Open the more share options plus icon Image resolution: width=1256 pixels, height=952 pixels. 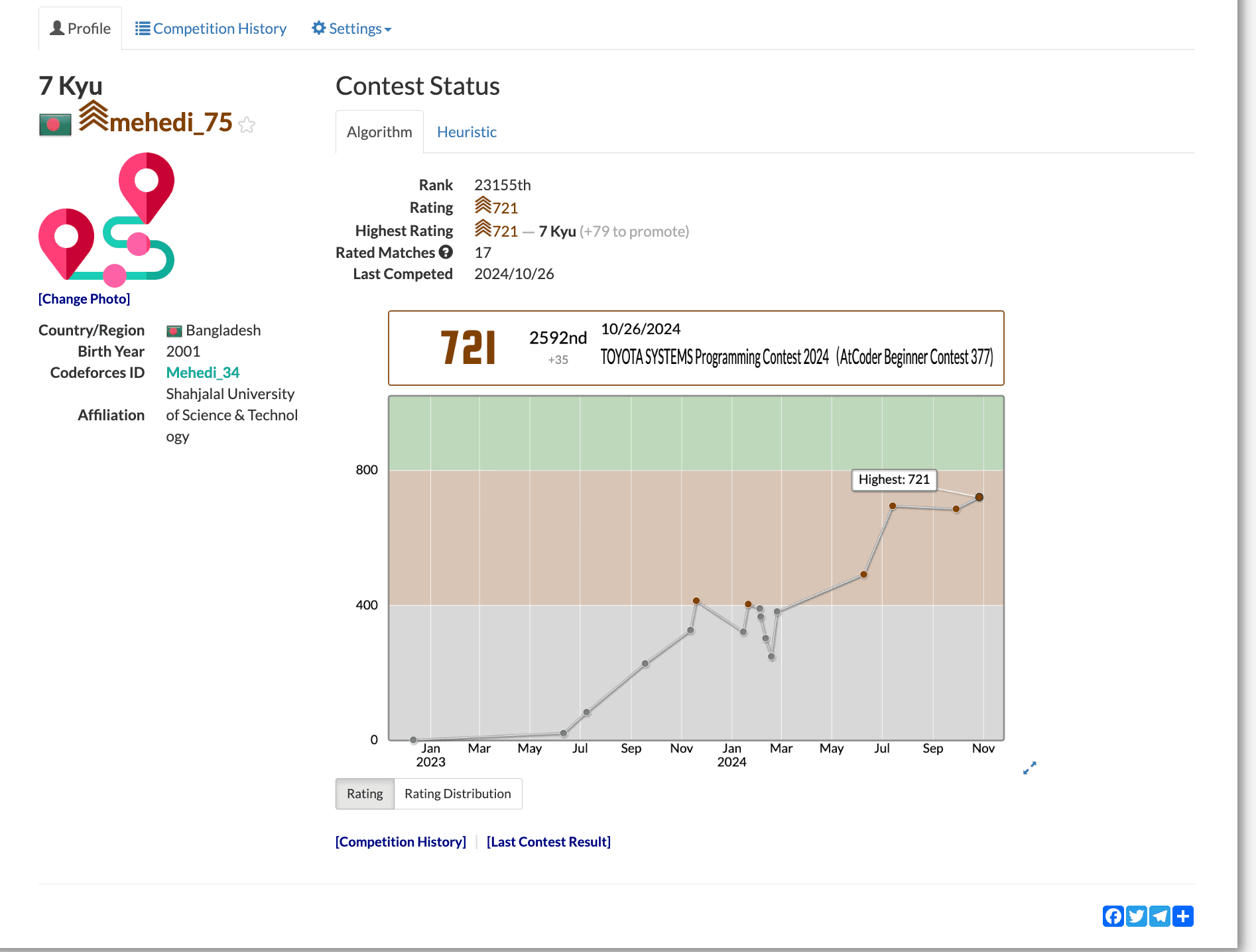(1182, 916)
